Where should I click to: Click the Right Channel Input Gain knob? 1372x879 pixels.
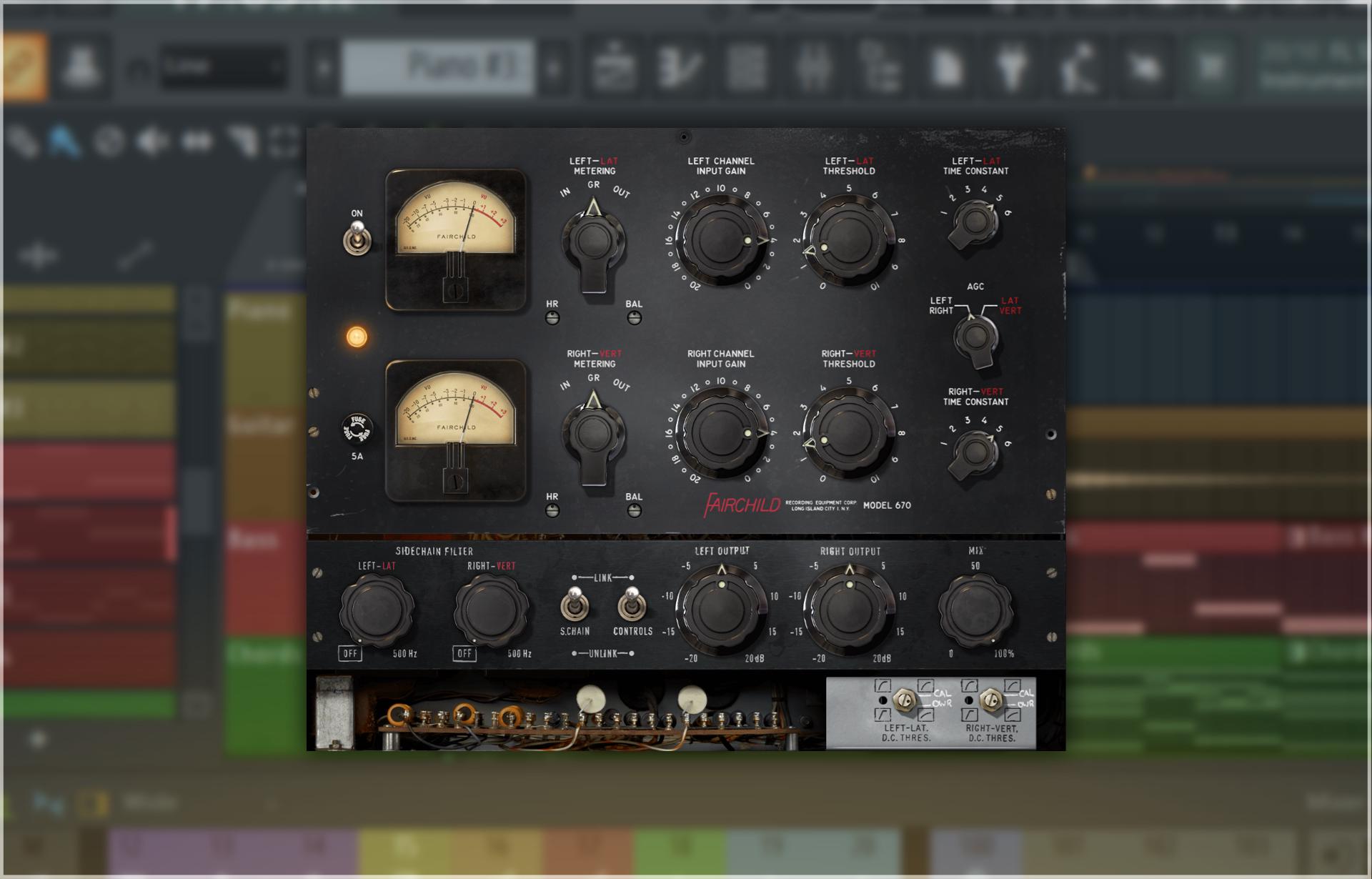720,433
